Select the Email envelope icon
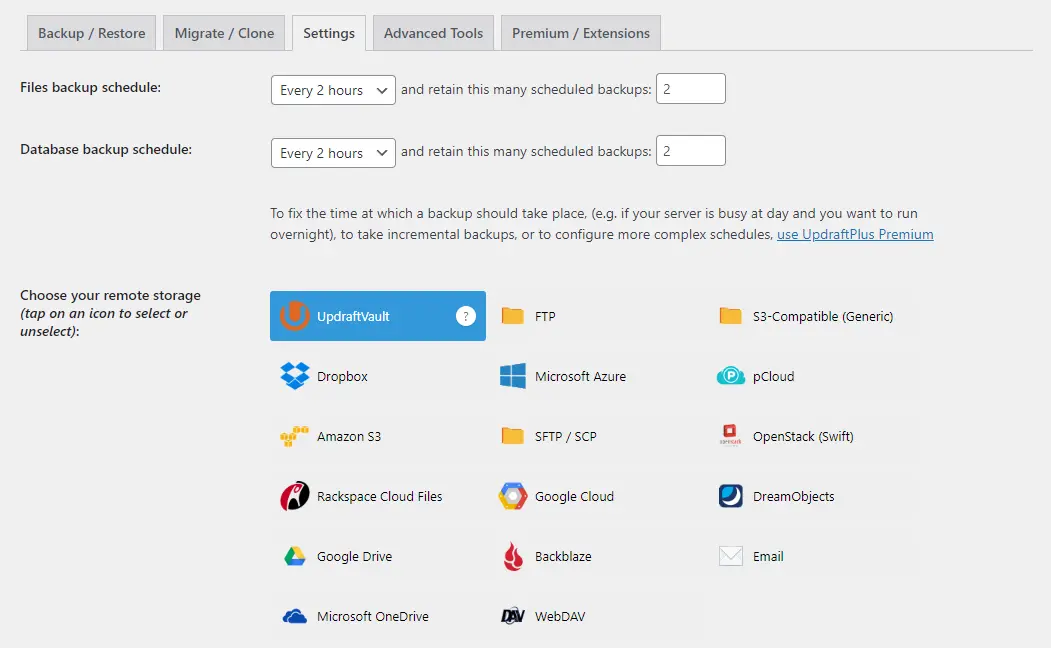This screenshot has height=648, width=1051. point(731,556)
